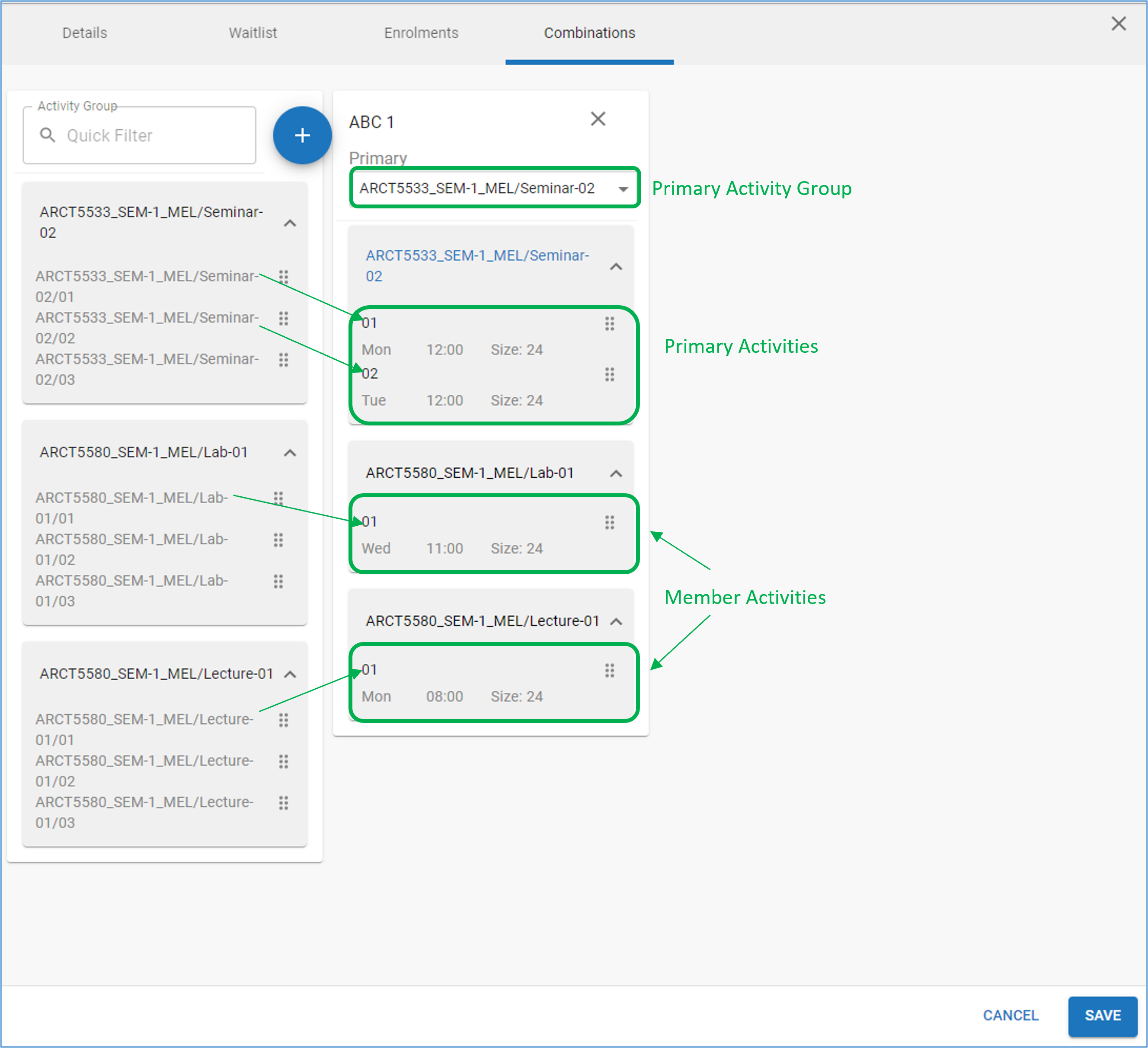Collapse the ARCT5580_SEM-1_MEL/Lab-01 group on the left
1148x1048 pixels.
tap(291, 453)
